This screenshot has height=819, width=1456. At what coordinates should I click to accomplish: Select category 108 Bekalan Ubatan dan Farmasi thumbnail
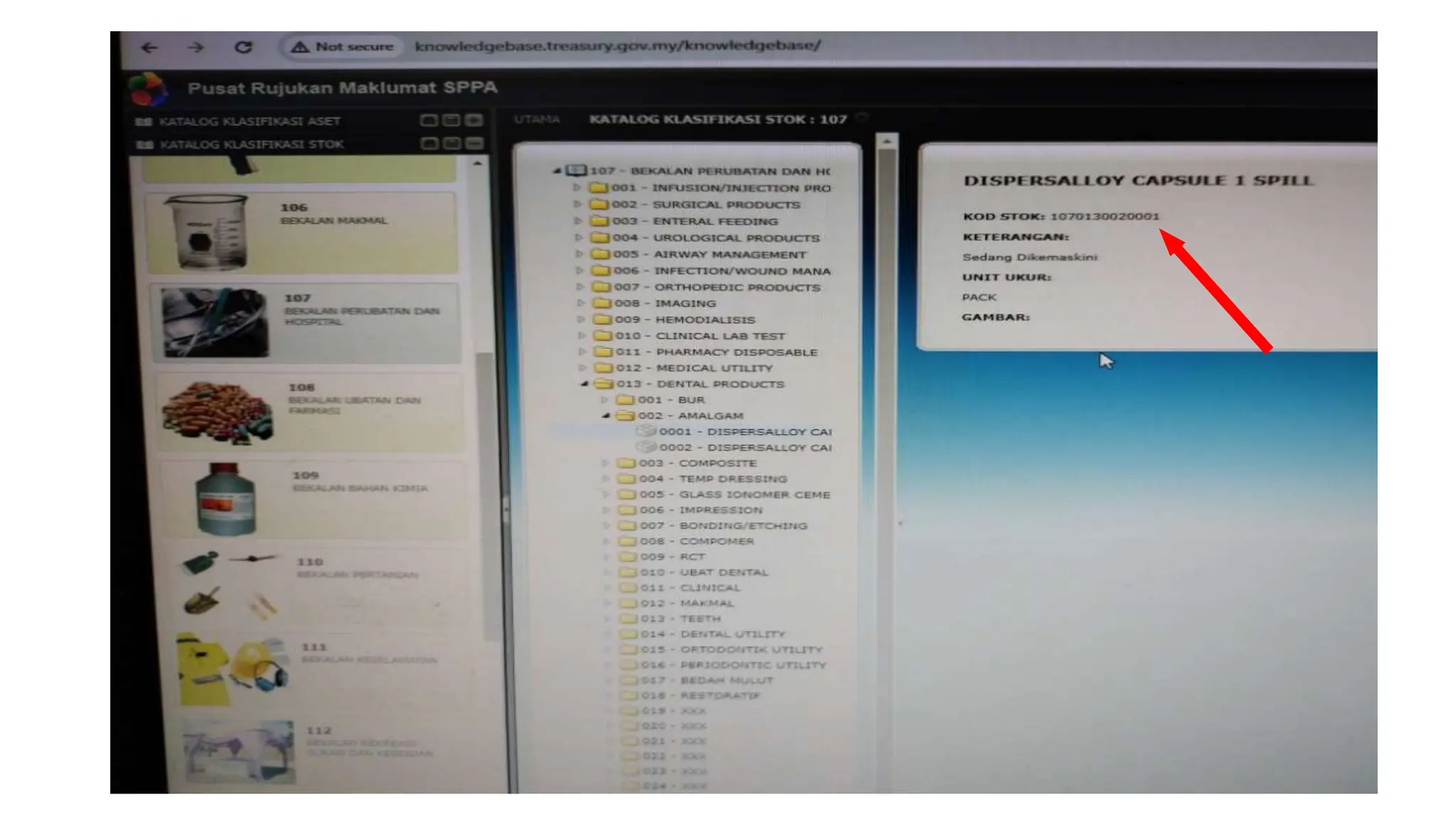(x=218, y=412)
